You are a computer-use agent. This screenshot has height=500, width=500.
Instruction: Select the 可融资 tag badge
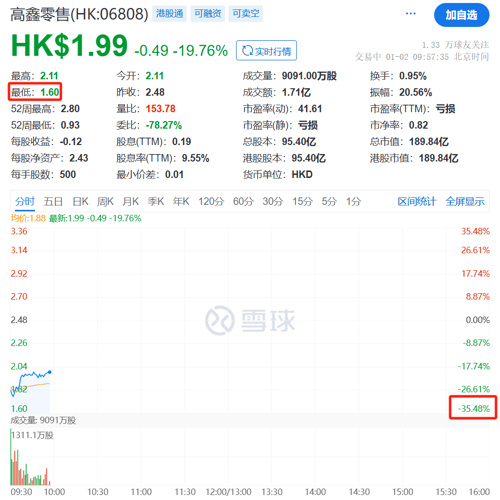coord(207,14)
